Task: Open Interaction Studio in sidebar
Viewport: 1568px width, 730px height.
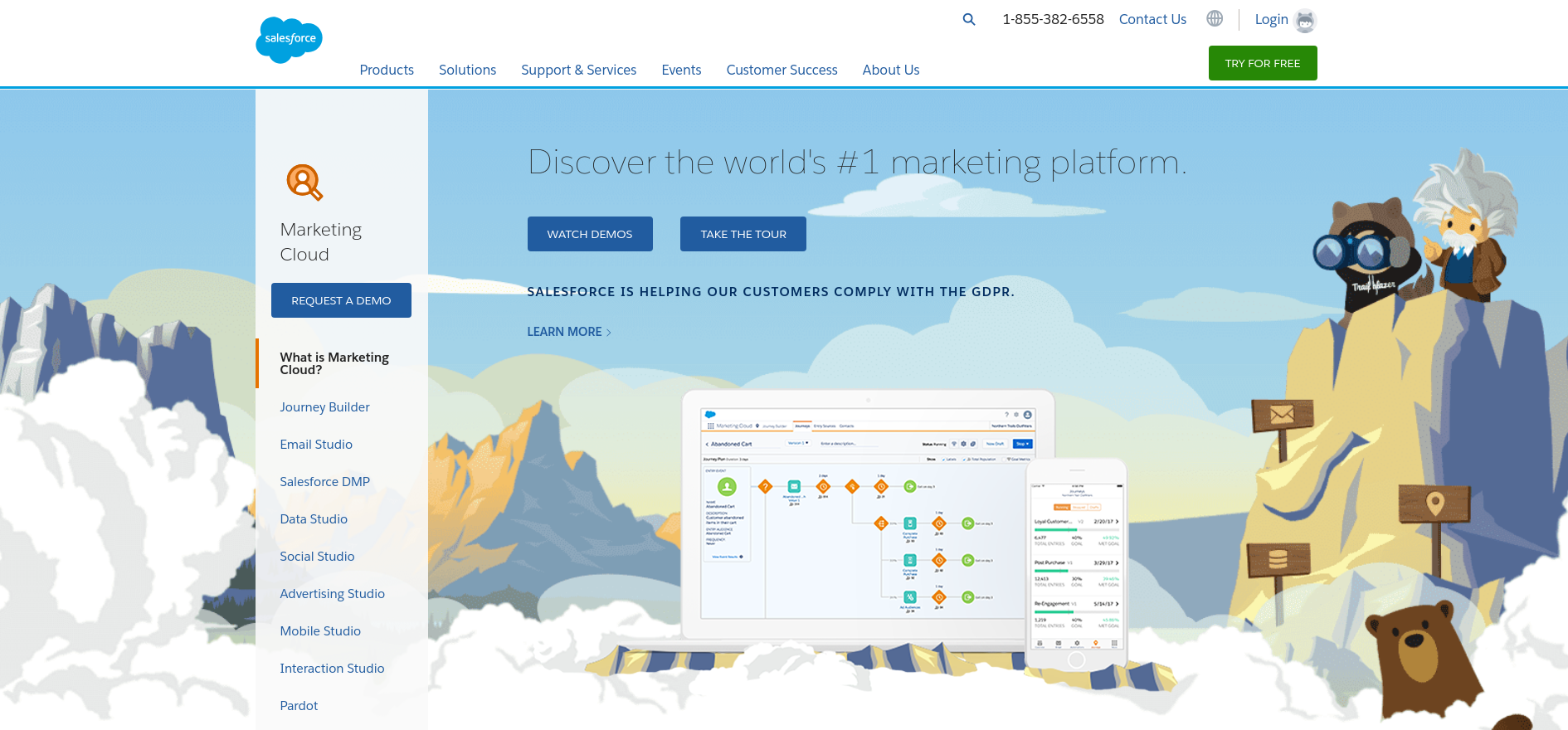Action: point(332,669)
